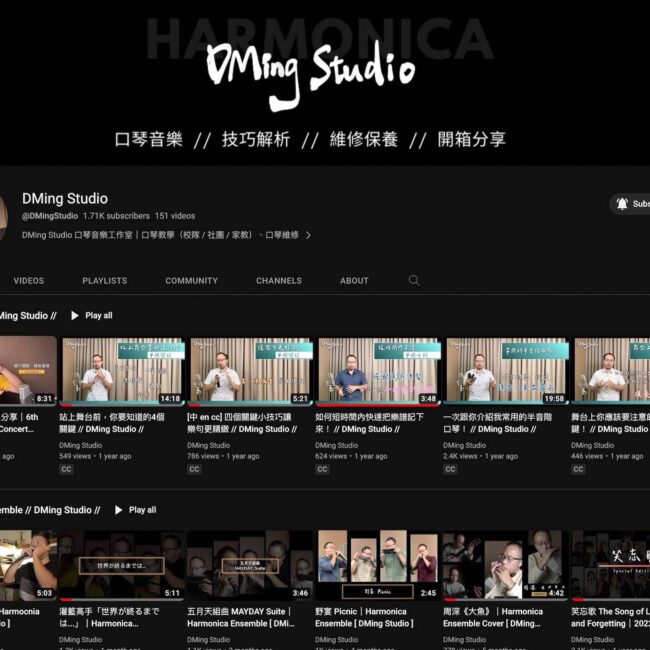Viewport: 650px width, 650px height.
Task: Click the CC badge under the 549 views video
Action: 67,469
